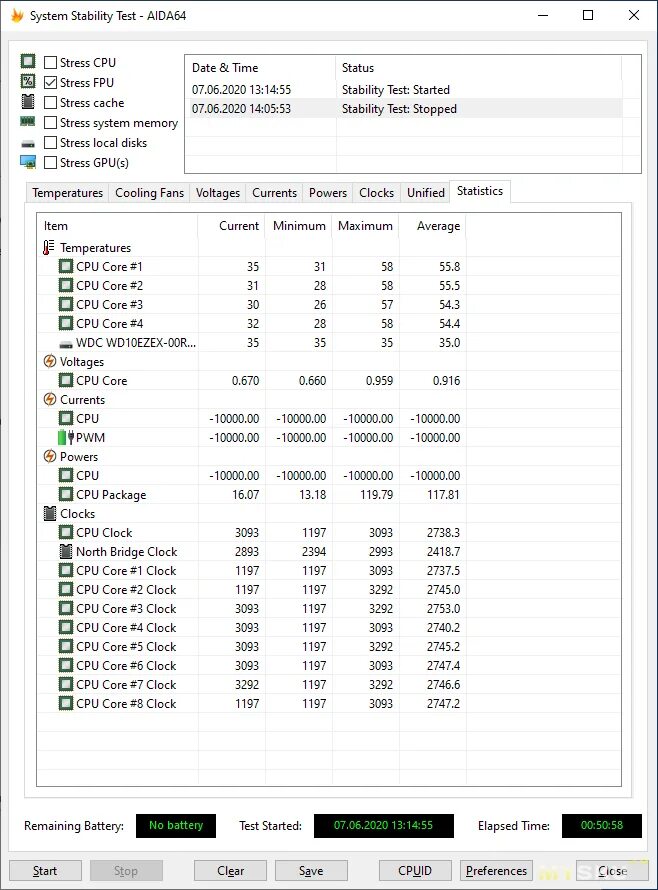Click the disabled Stop button
Image resolution: width=658 pixels, height=890 pixels.
[126, 871]
